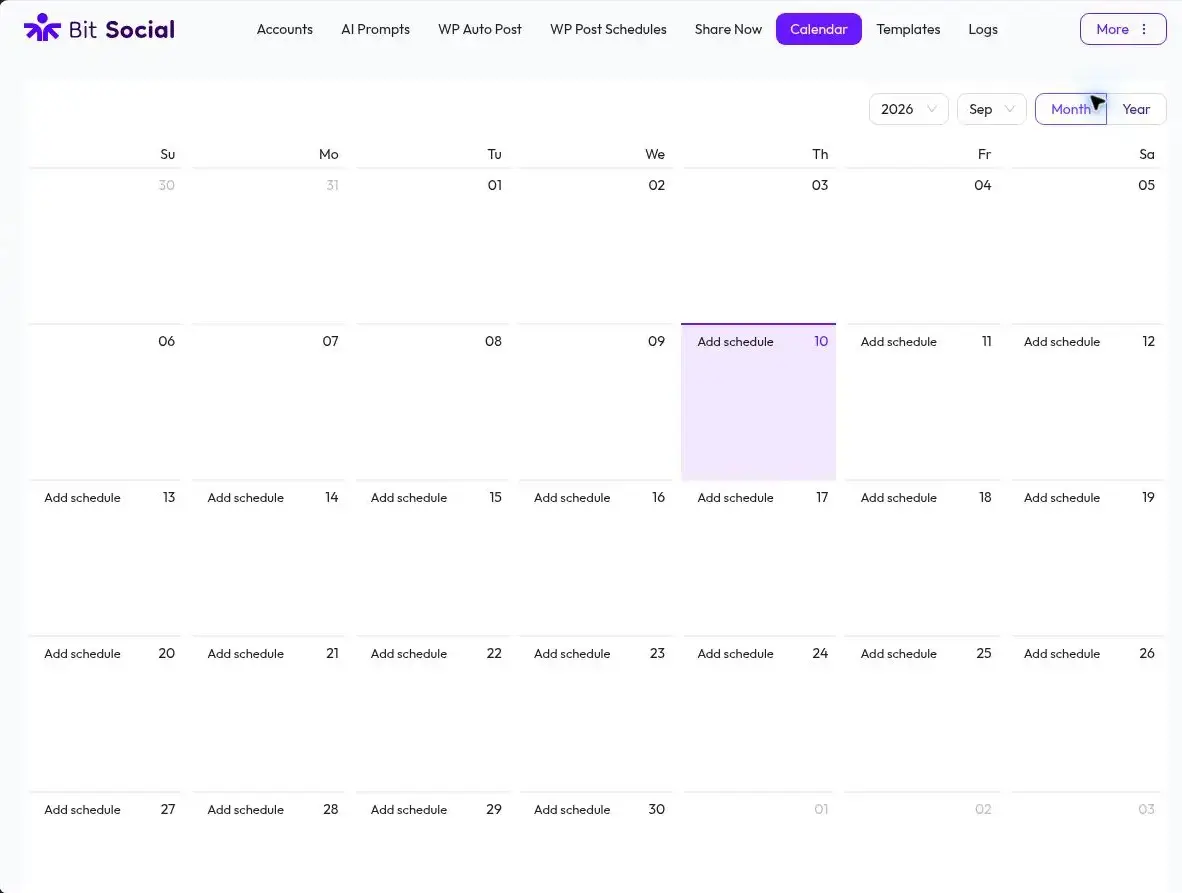This screenshot has height=893, width=1182.
Task: Select date 06 in the calendar
Action: [167, 341]
